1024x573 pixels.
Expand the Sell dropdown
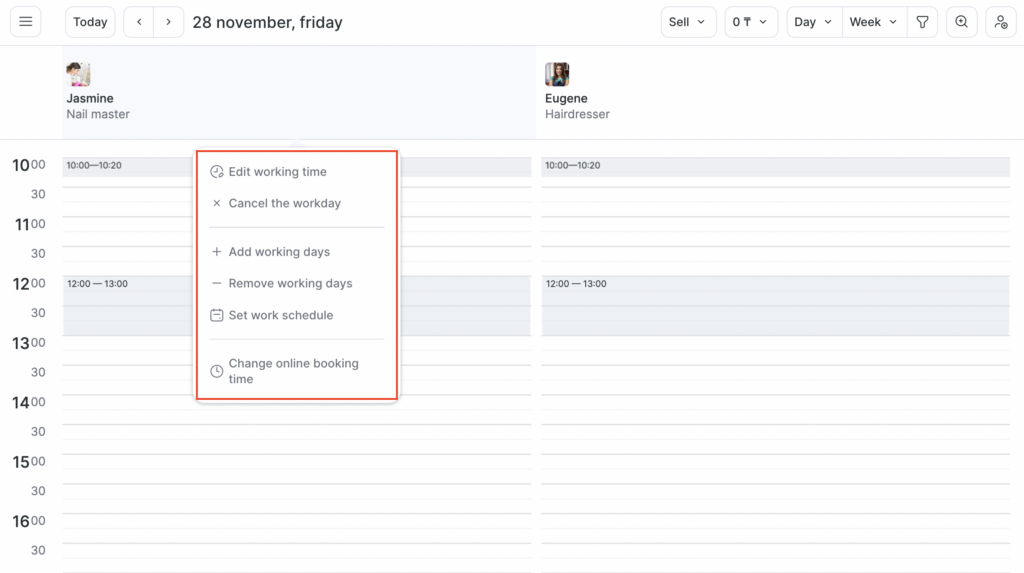coord(686,22)
